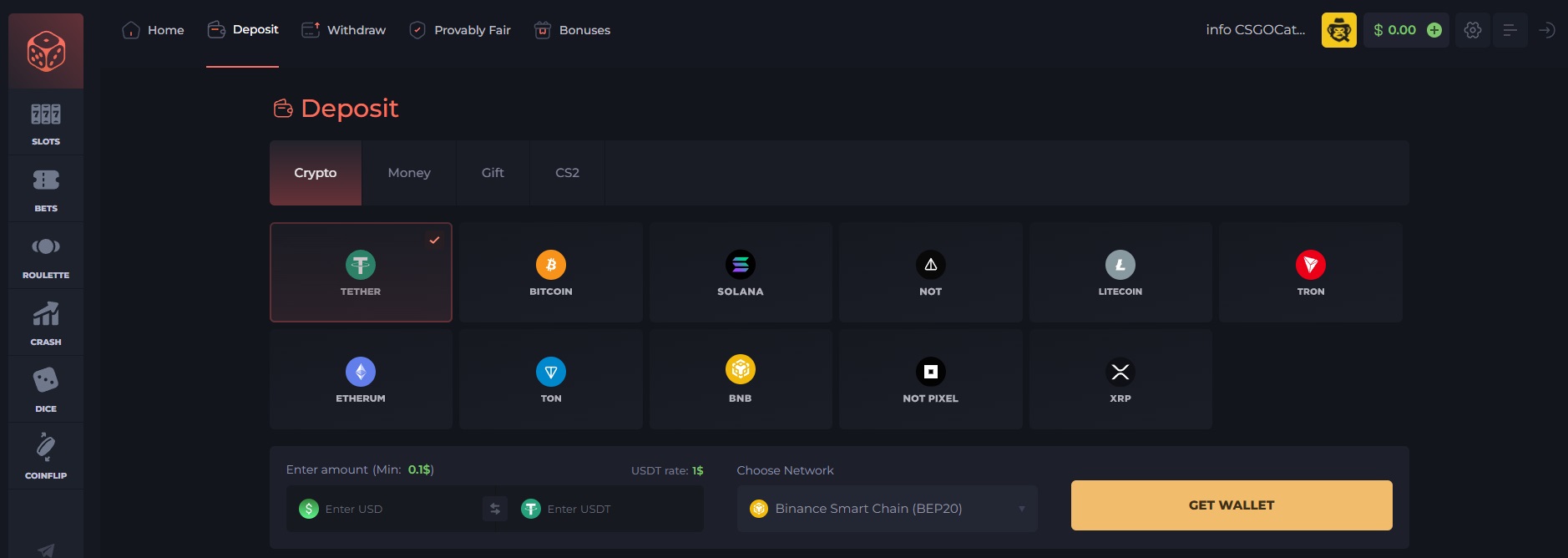This screenshot has height=558, width=1568.
Task: Click the user avatar profile picture
Action: pos(1338,30)
